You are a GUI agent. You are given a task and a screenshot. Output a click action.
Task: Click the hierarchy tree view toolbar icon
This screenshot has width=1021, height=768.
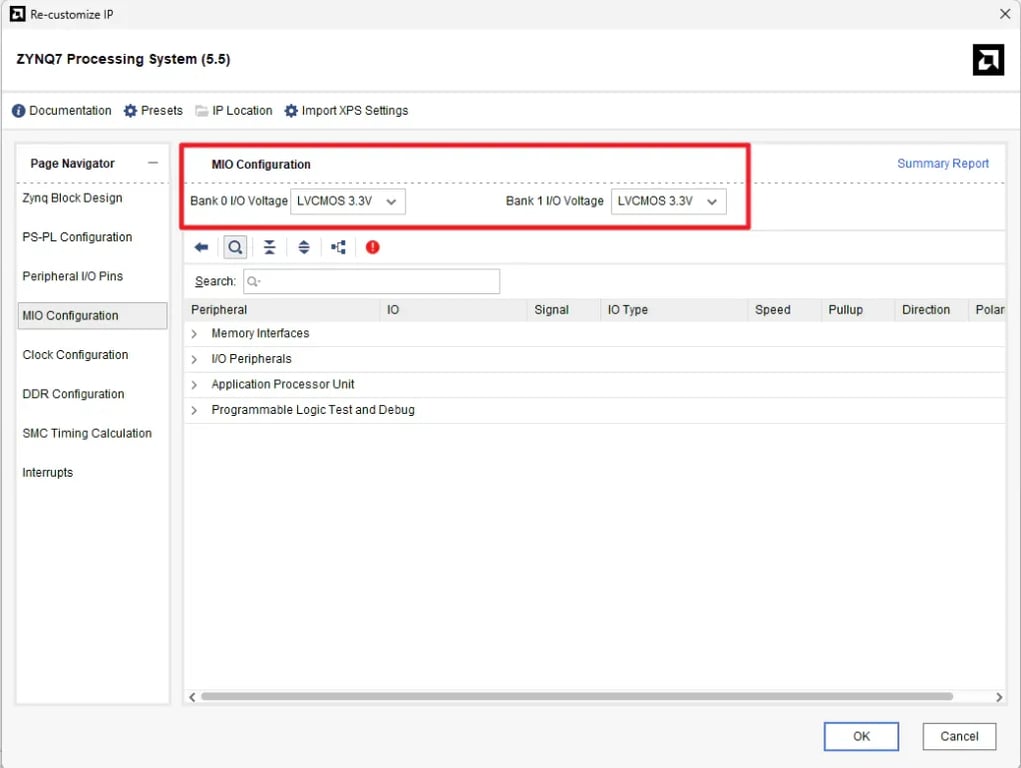click(x=339, y=248)
